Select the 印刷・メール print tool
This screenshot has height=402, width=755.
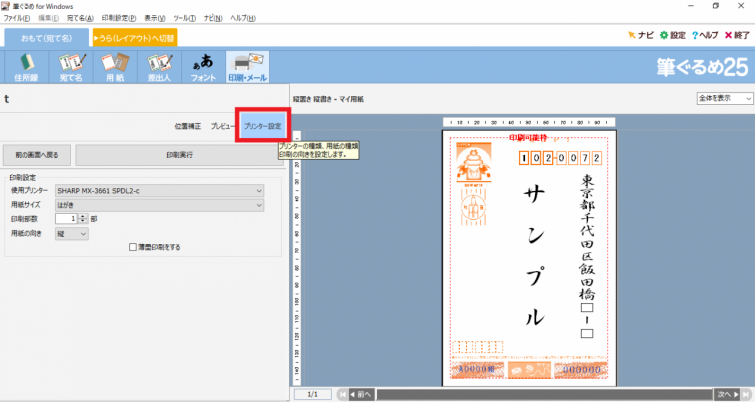click(x=247, y=67)
